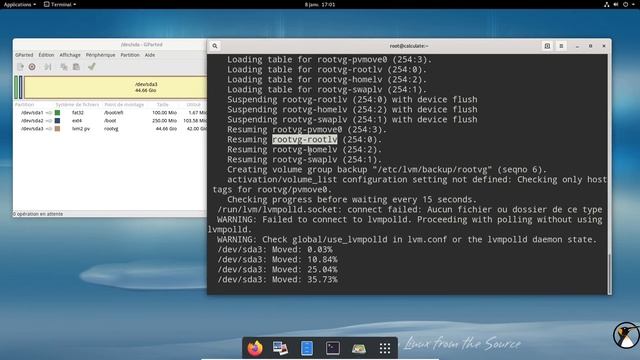
Task: Click the GParted status bar pending operations text
Action: [x=38, y=214]
